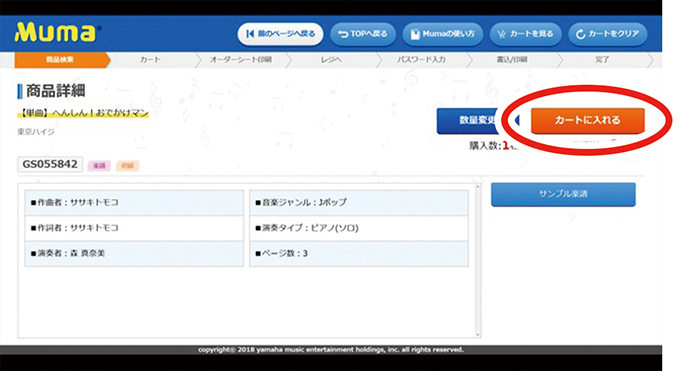This screenshot has height=371, width=680.
Task: Click the 音楽ジャンル：Jポップ cell
Action: pyautogui.click(x=359, y=203)
